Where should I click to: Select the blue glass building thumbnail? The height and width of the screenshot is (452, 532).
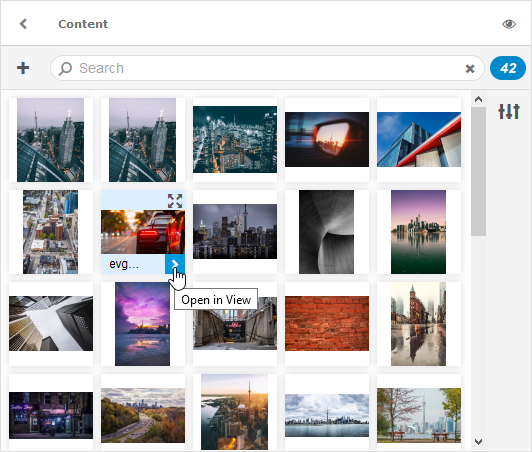(419, 139)
